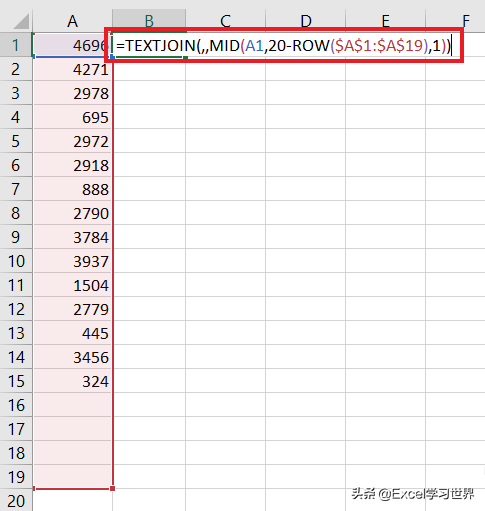Select row 11 header
Screen dimensions: 485x511
coord(16,285)
